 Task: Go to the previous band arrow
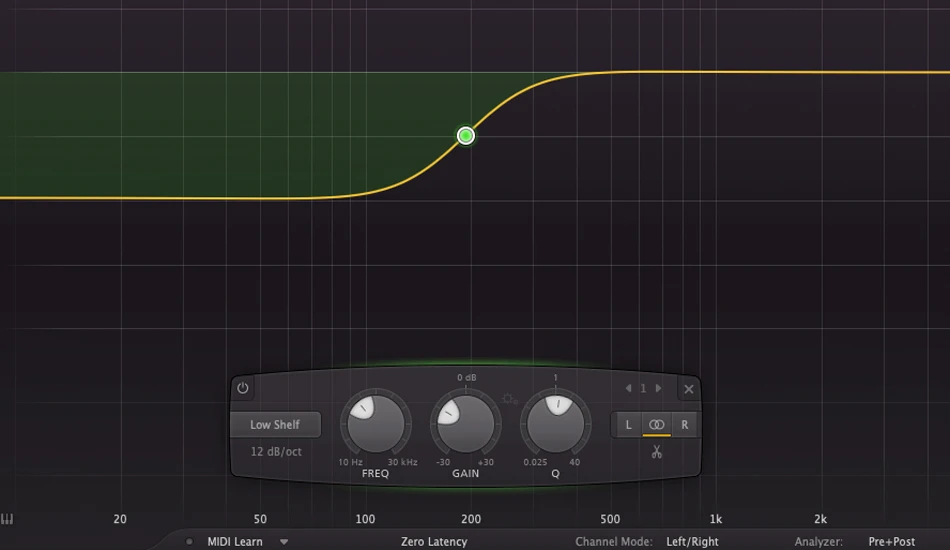pyautogui.click(x=628, y=388)
